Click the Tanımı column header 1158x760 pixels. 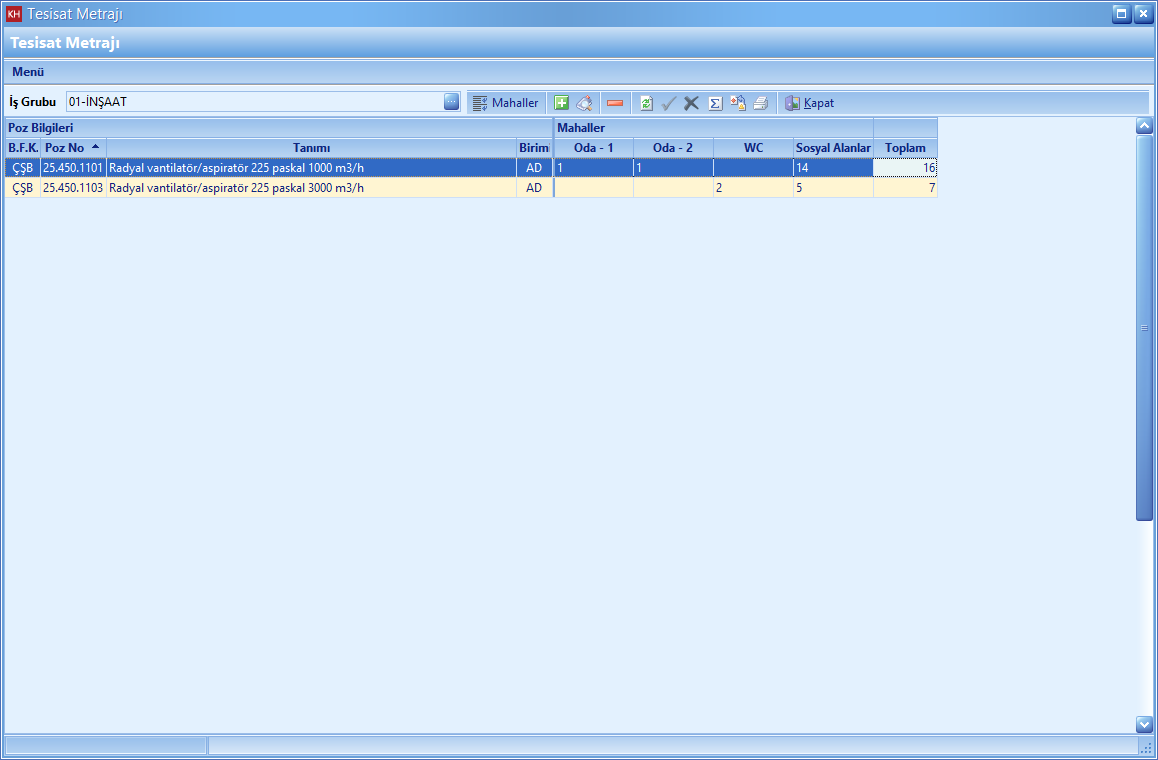click(x=311, y=148)
